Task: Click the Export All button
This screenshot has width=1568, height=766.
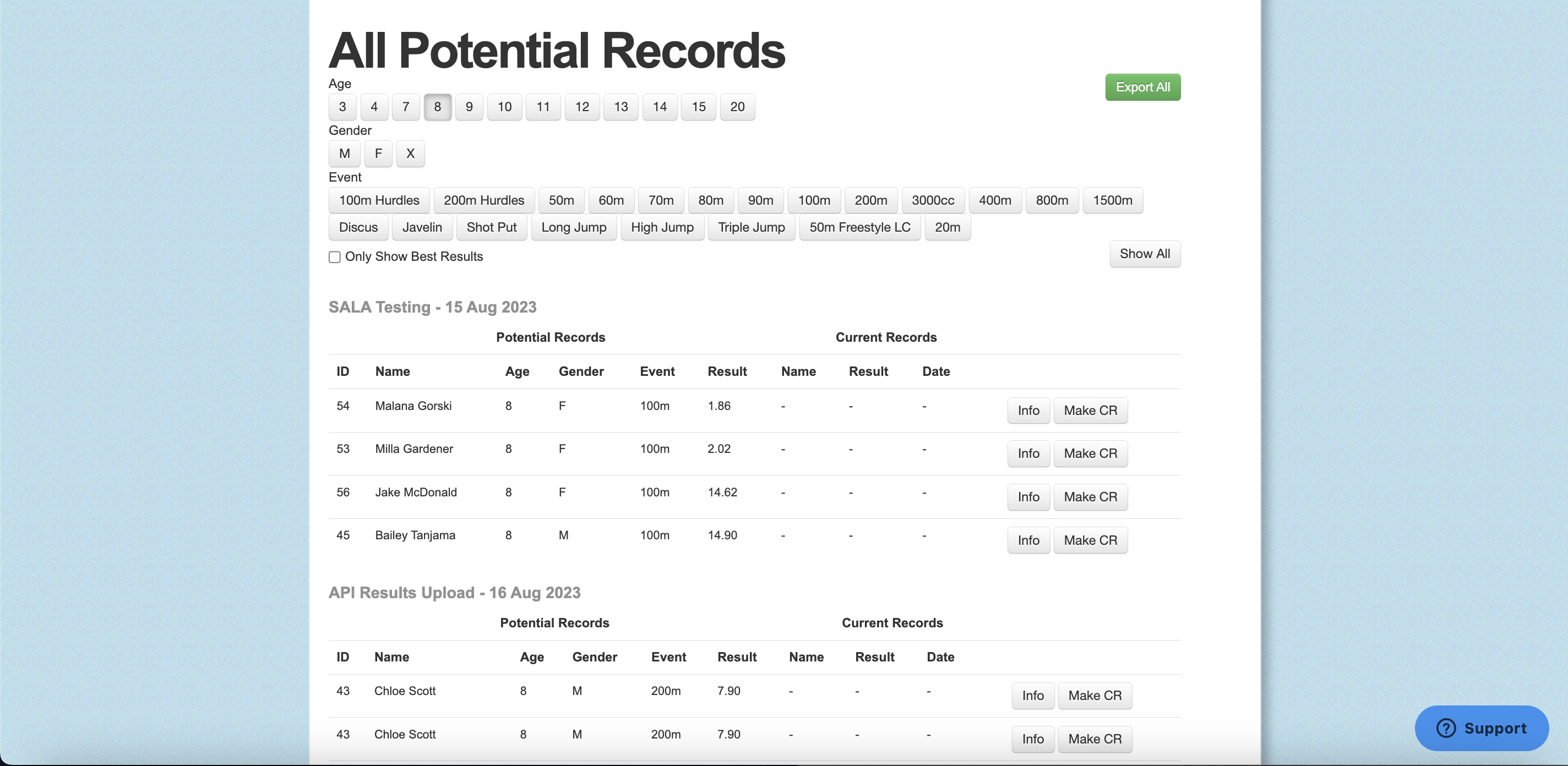Action: point(1142,87)
